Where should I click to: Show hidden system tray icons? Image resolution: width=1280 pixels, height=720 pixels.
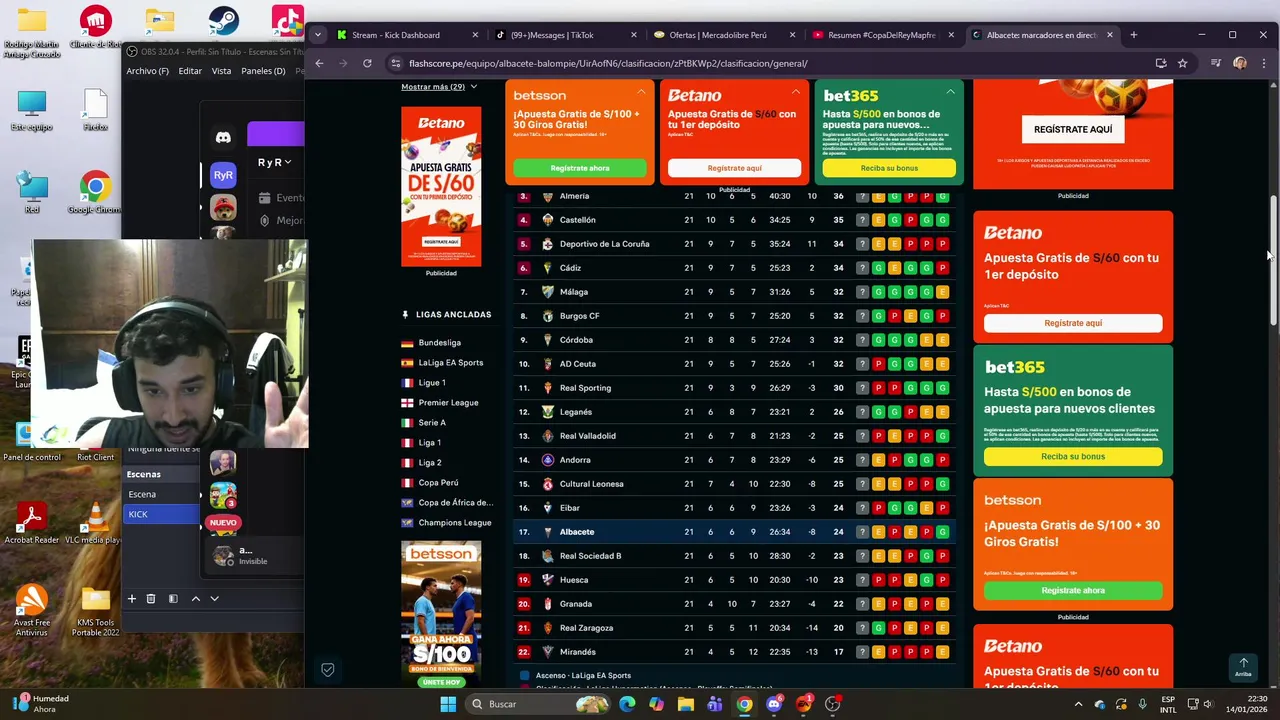1078,704
